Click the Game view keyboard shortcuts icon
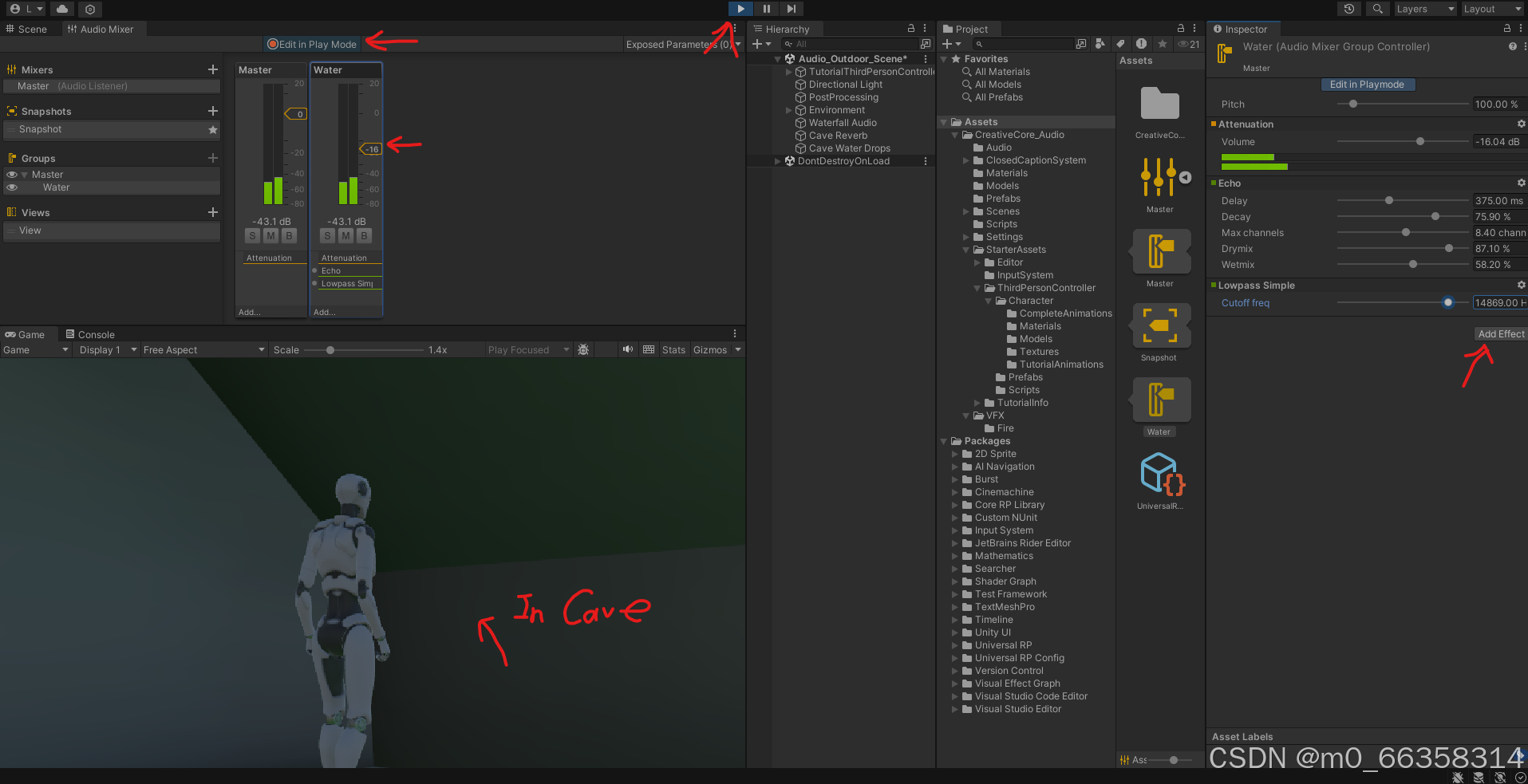The width and height of the screenshot is (1528, 784). click(x=649, y=350)
